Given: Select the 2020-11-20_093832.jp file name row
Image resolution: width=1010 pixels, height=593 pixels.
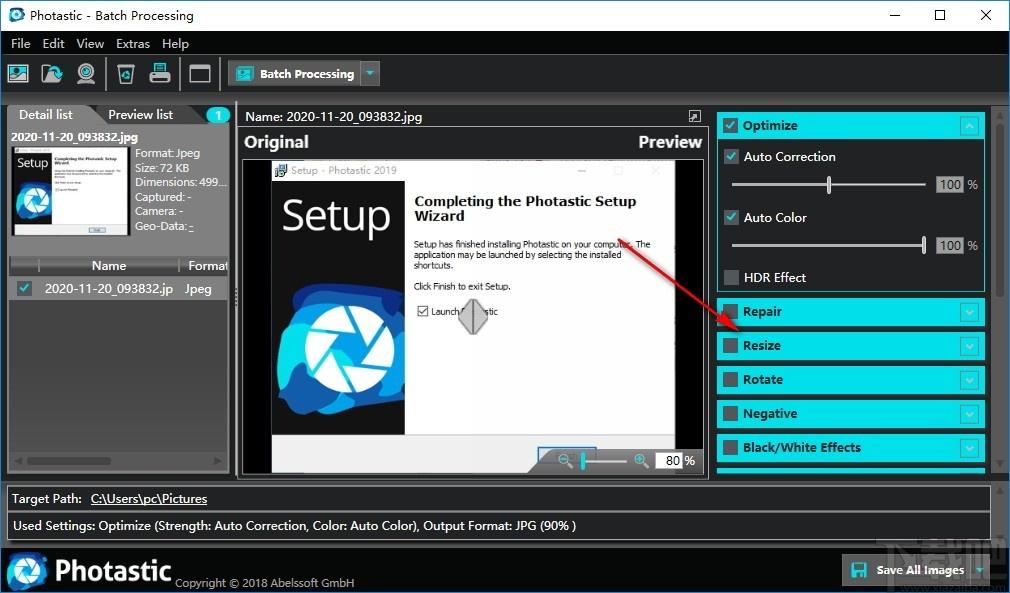Looking at the screenshot, I should [x=109, y=288].
